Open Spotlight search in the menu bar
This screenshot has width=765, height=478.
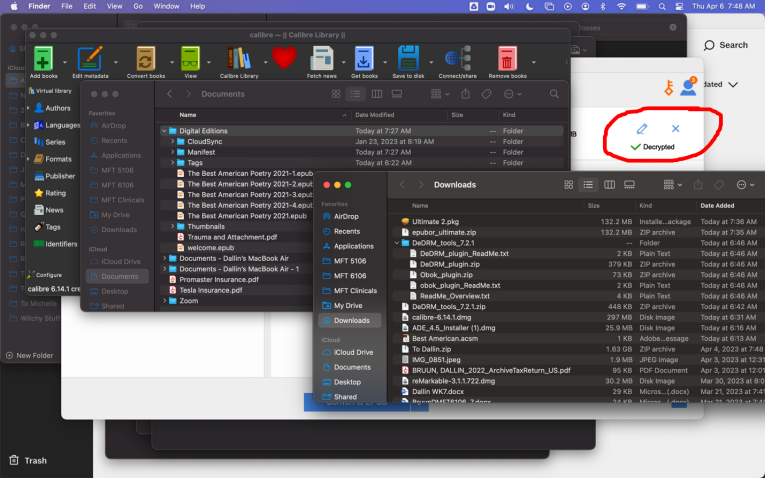click(x=662, y=6)
